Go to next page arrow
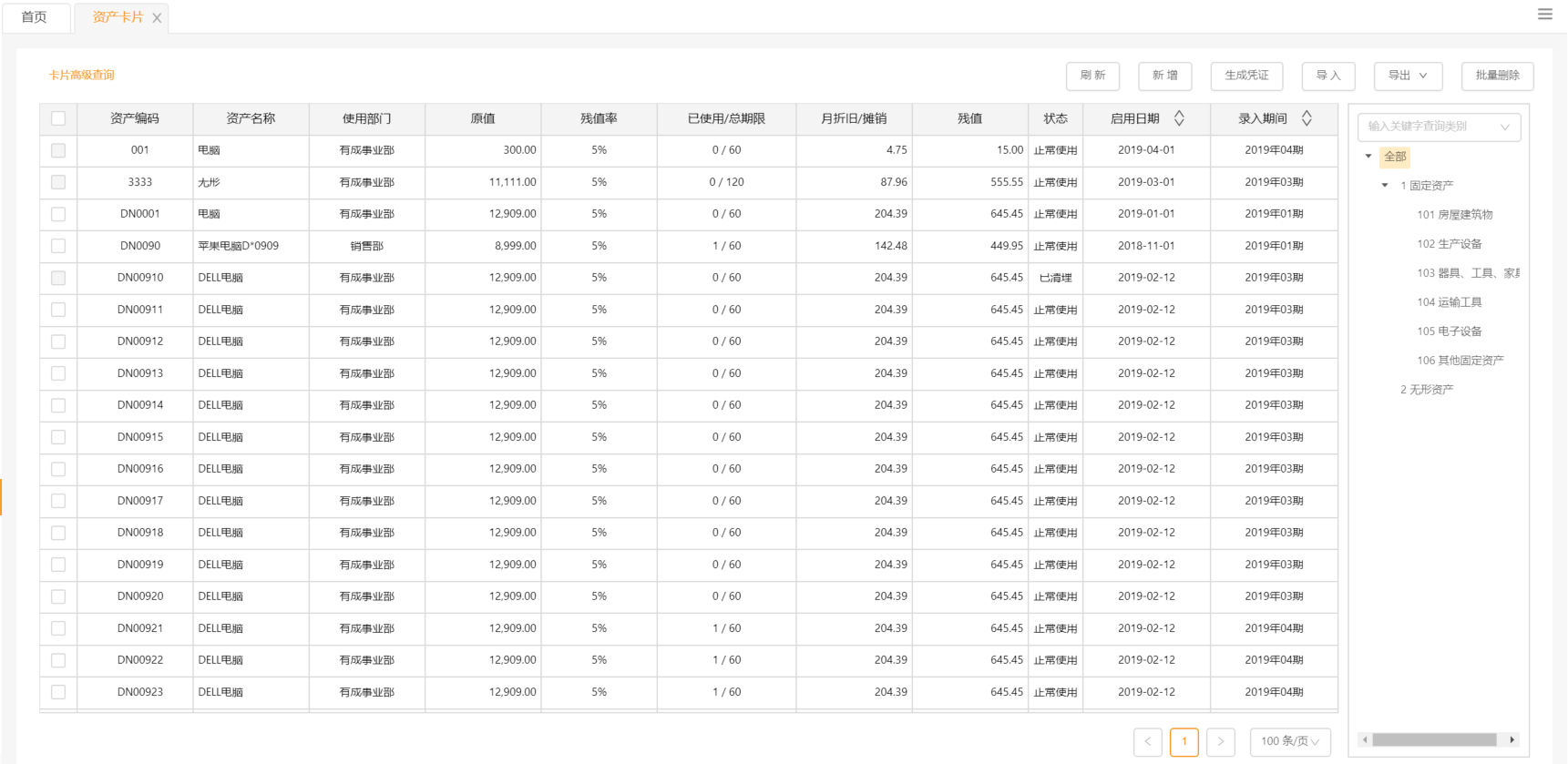 point(1221,741)
